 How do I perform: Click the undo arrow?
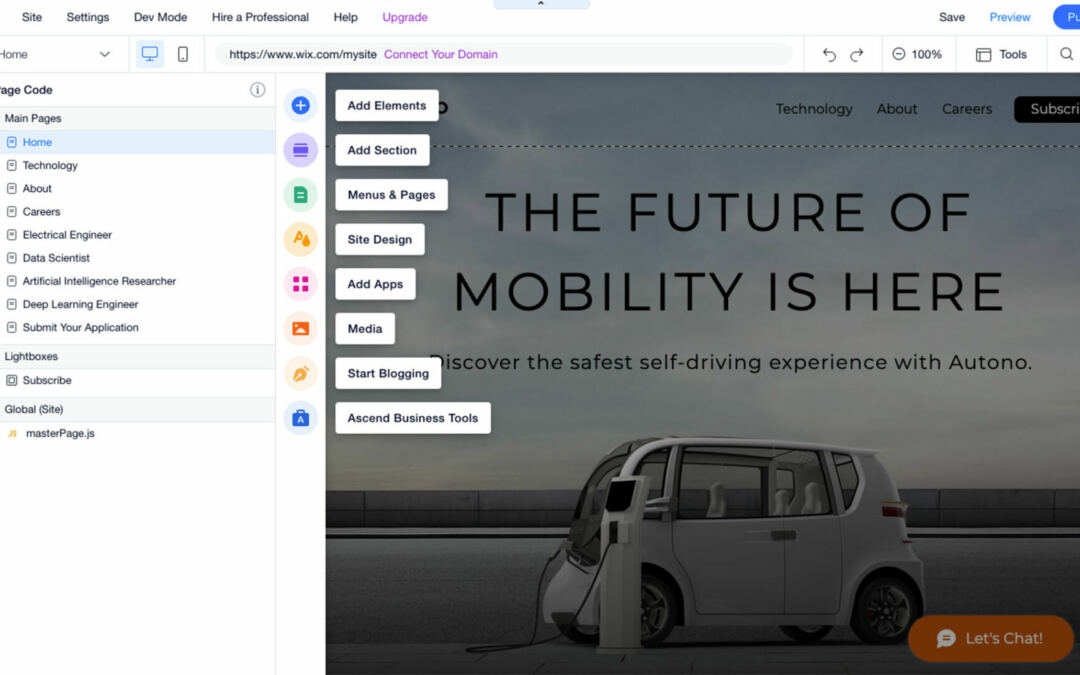tap(829, 55)
